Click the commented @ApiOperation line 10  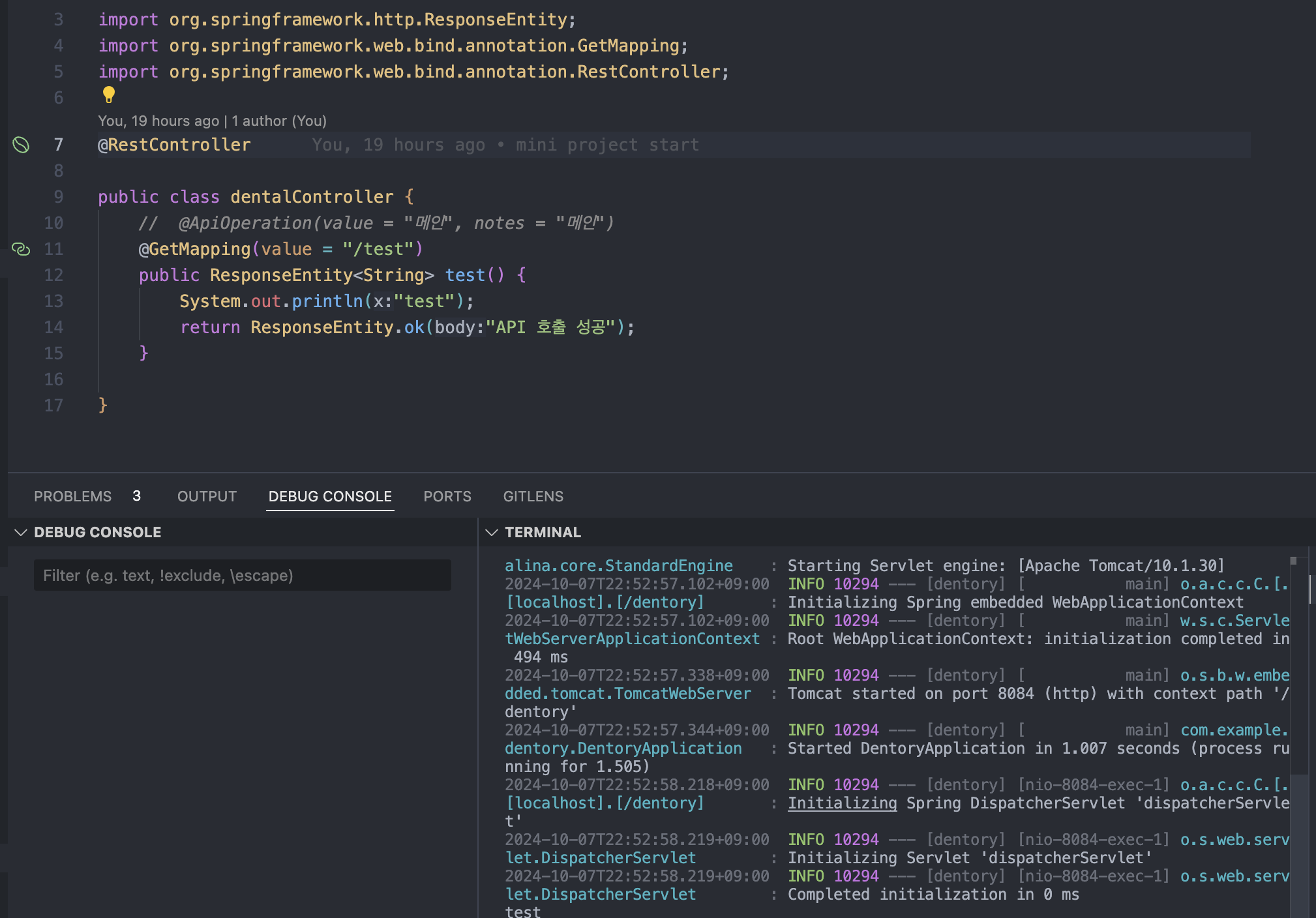pos(376,223)
